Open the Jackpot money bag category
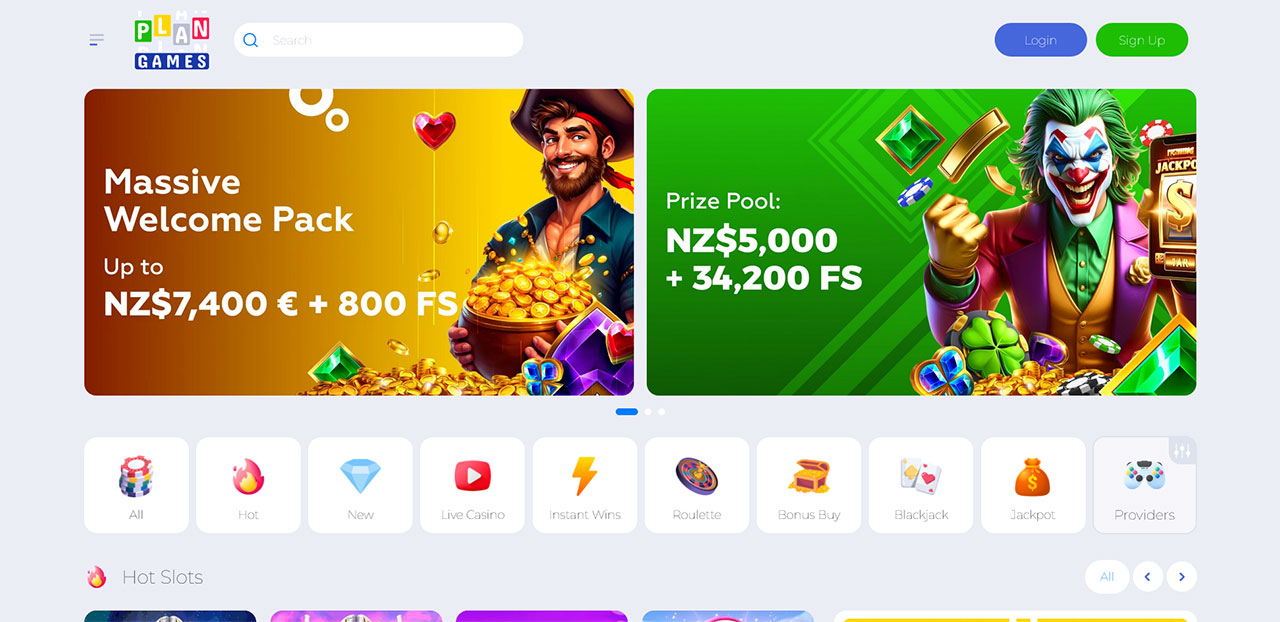 coord(1032,485)
